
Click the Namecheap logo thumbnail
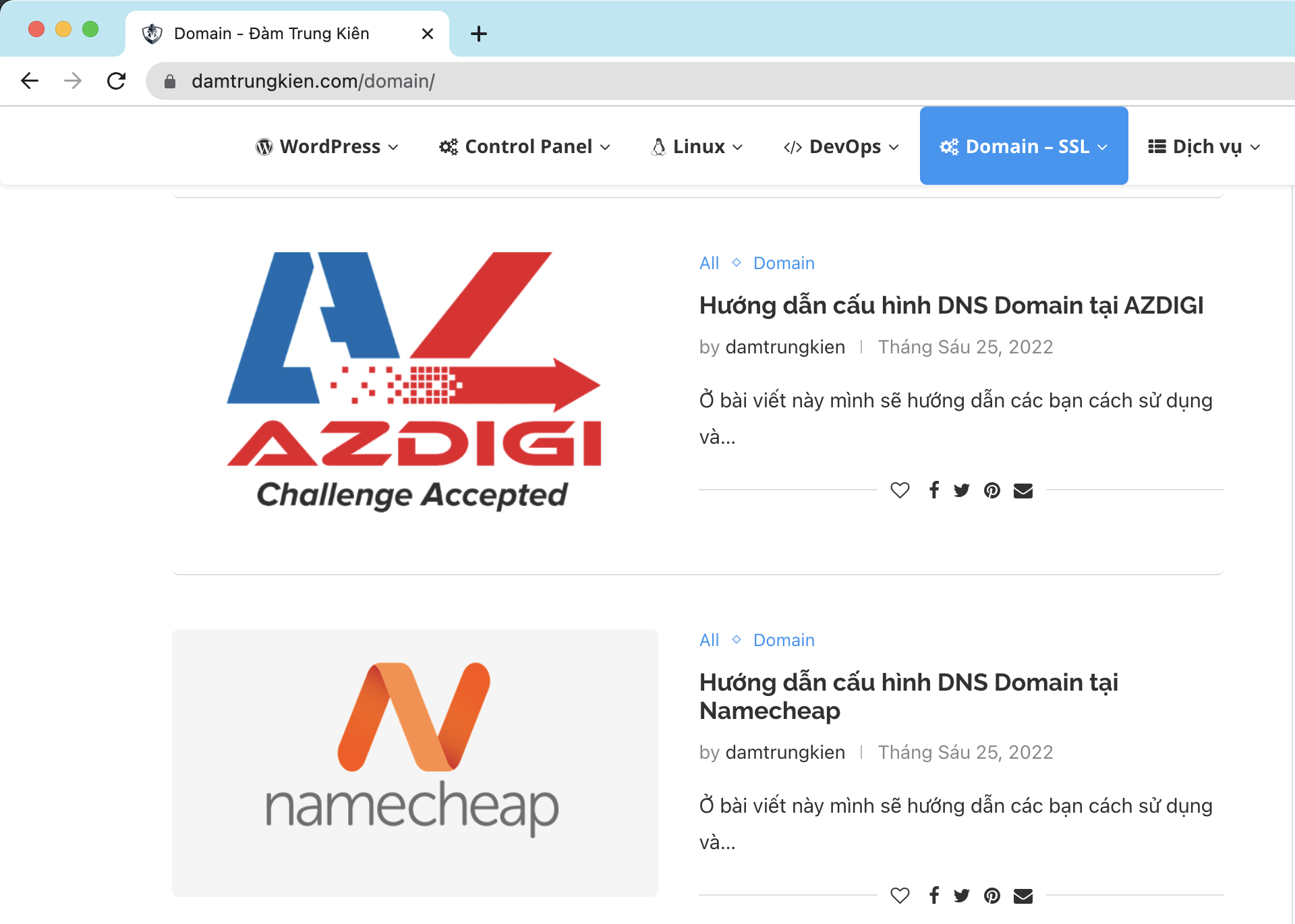click(415, 763)
